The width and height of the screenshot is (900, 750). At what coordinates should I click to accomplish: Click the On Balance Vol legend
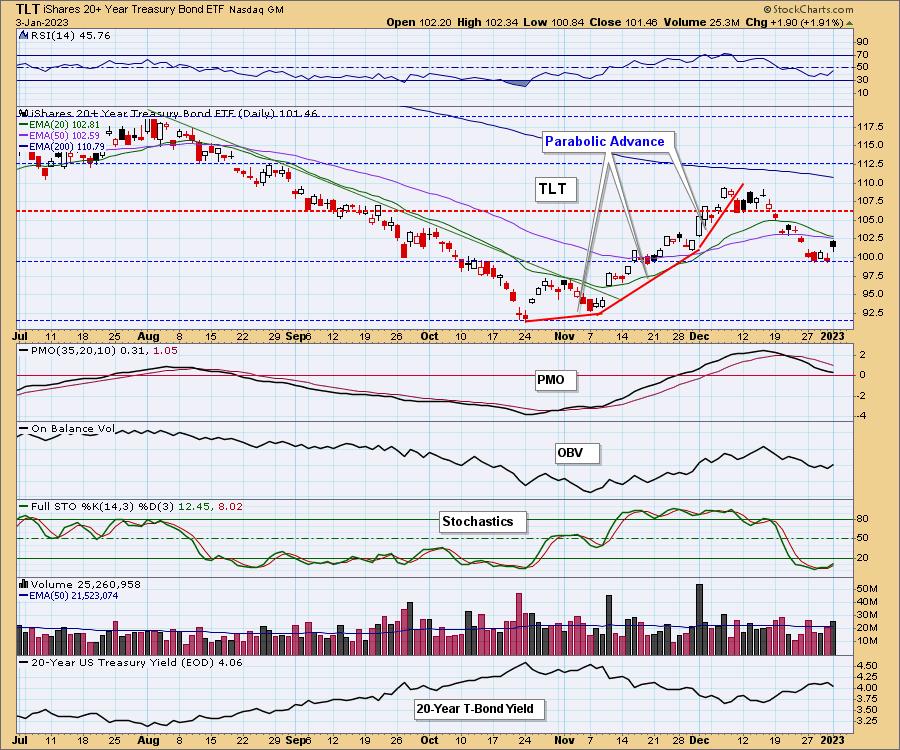point(68,429)
